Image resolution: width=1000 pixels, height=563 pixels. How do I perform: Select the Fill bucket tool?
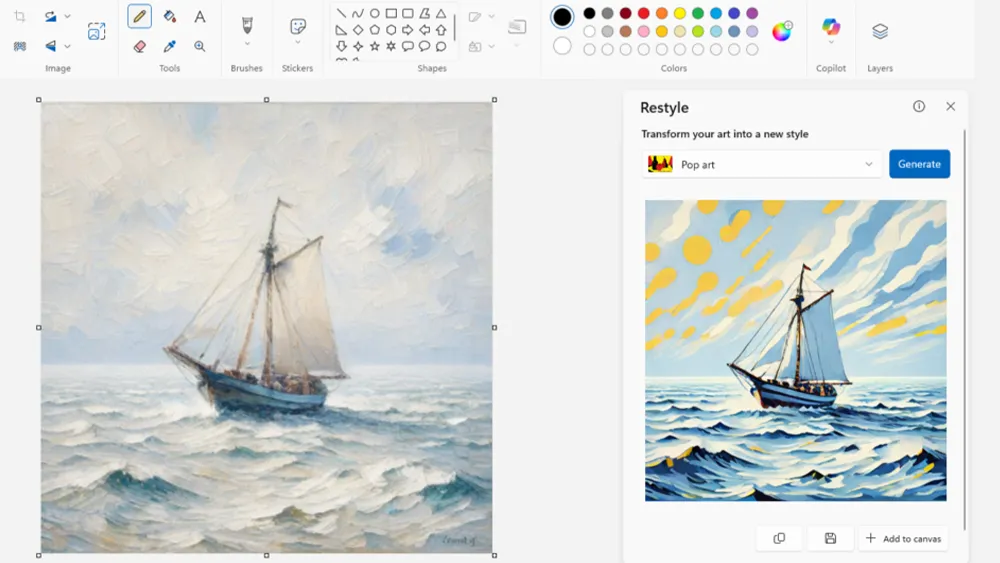point(169,17)
